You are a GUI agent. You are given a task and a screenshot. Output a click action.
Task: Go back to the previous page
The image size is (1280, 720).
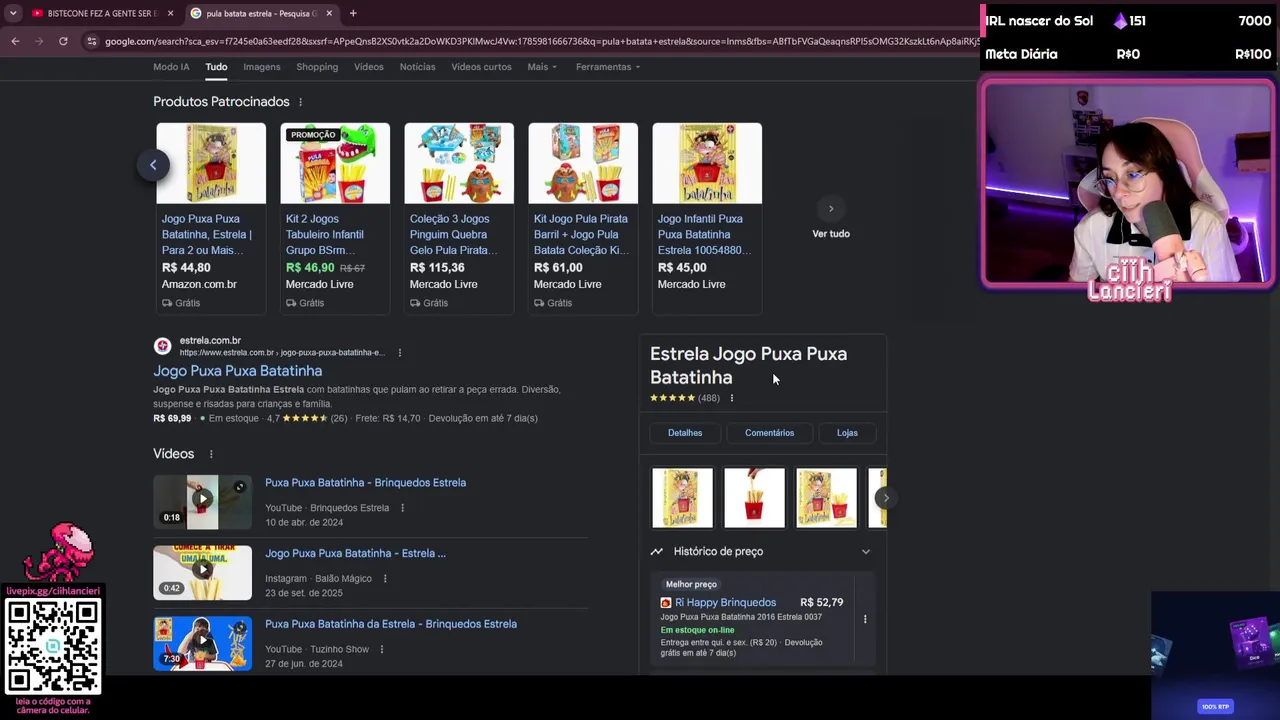click(x=15, y=41)
